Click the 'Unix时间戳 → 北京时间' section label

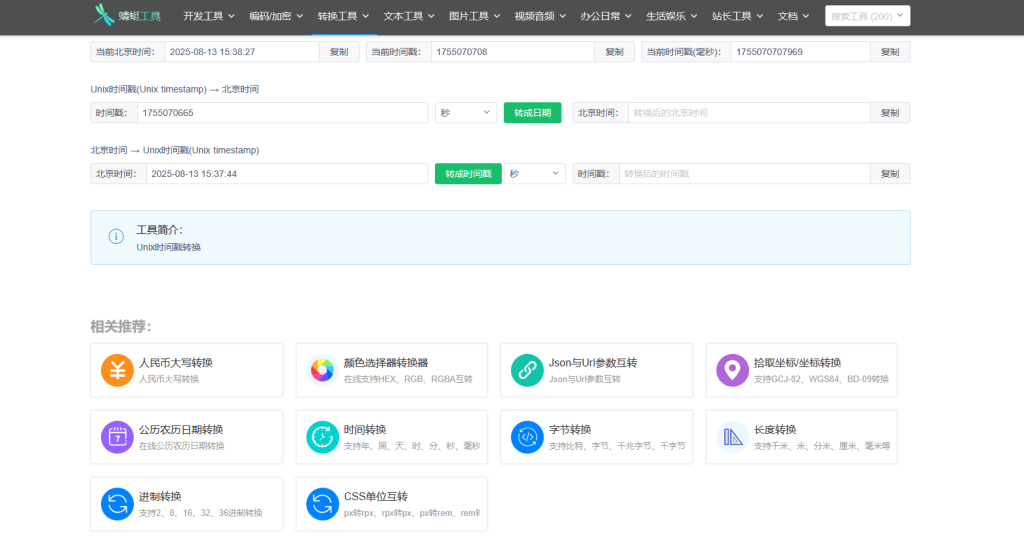[x=174, y=89]
